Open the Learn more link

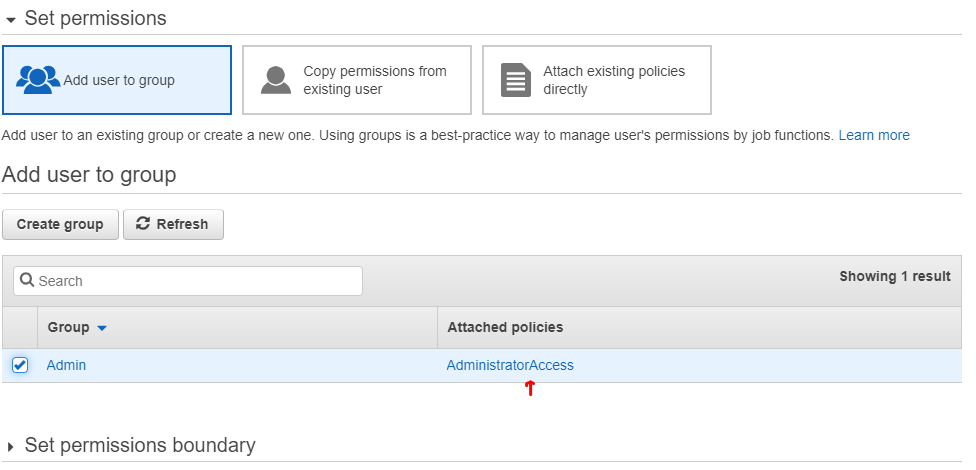tap(873, 135)
